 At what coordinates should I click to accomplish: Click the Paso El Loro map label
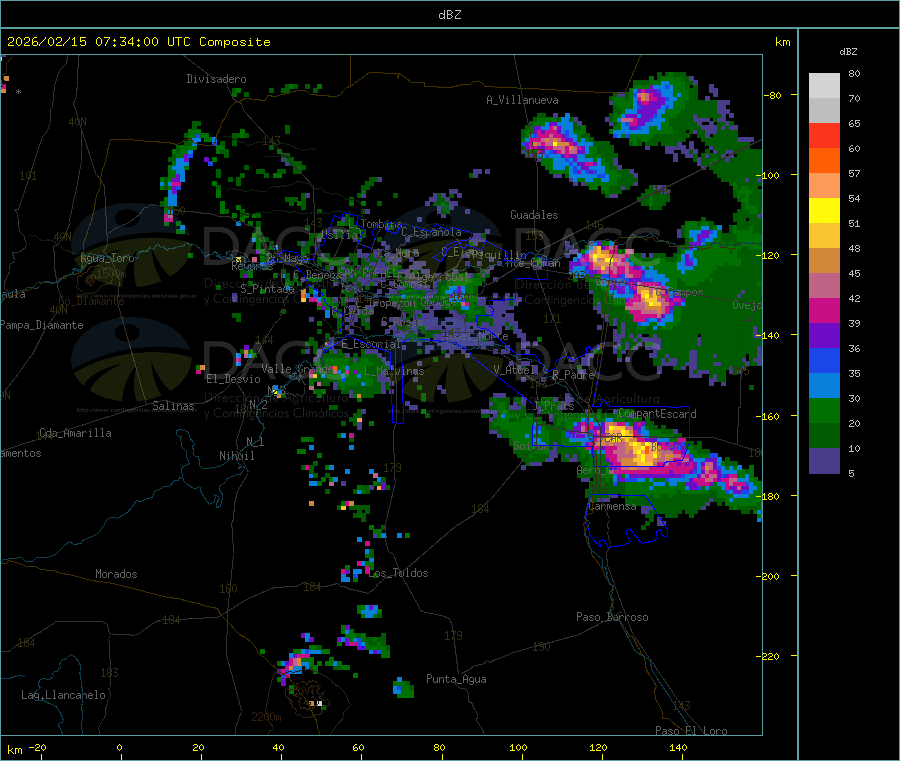point(691,731)
